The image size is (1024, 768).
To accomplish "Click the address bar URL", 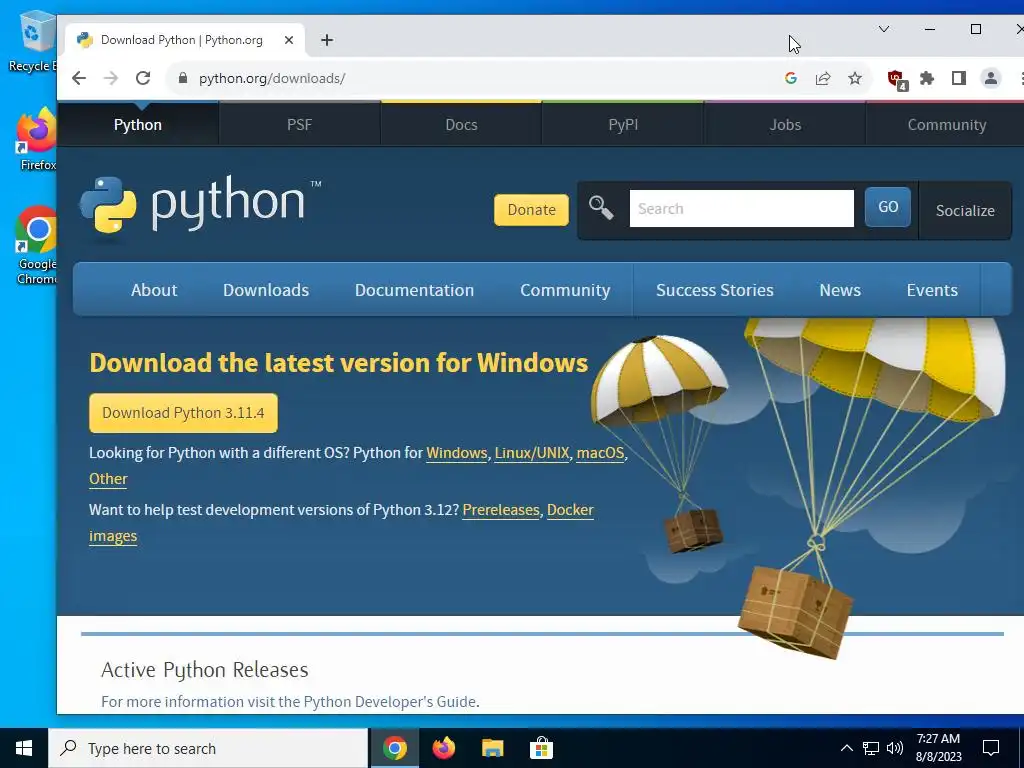I will [x=272, y=78].
